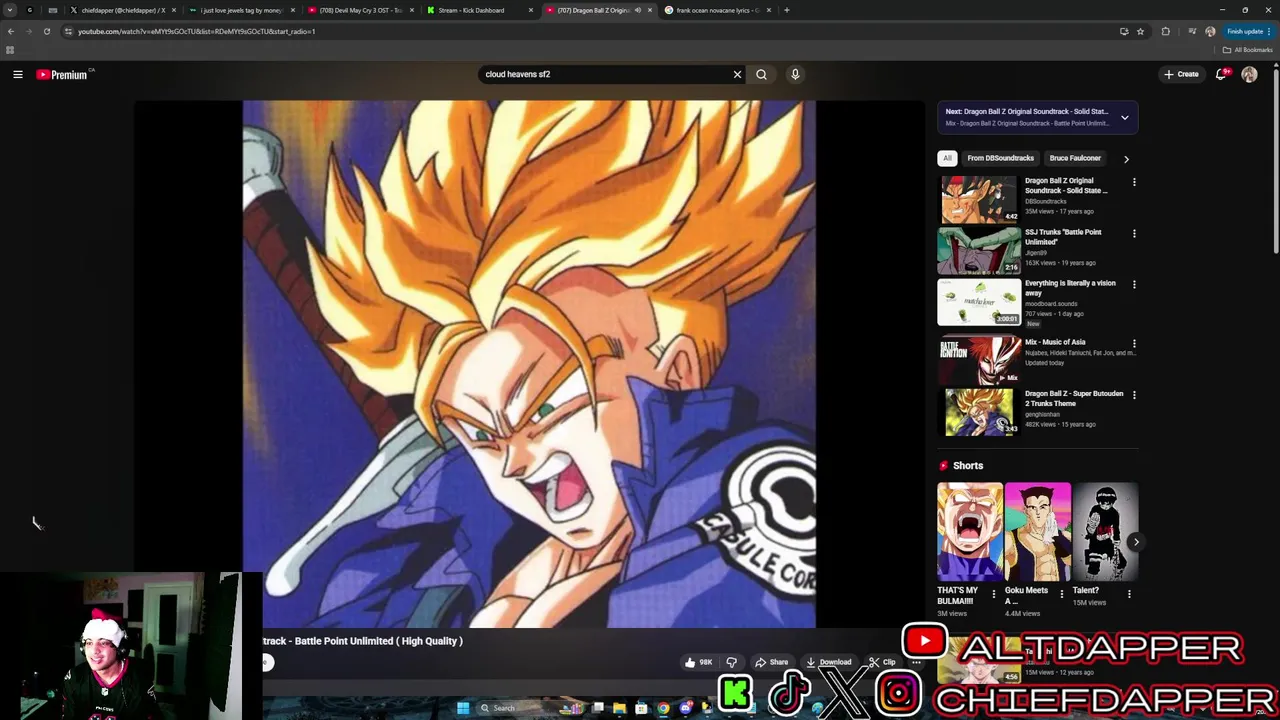
Task: Open File Explorer from taskbar
Action: pos(619,708)
